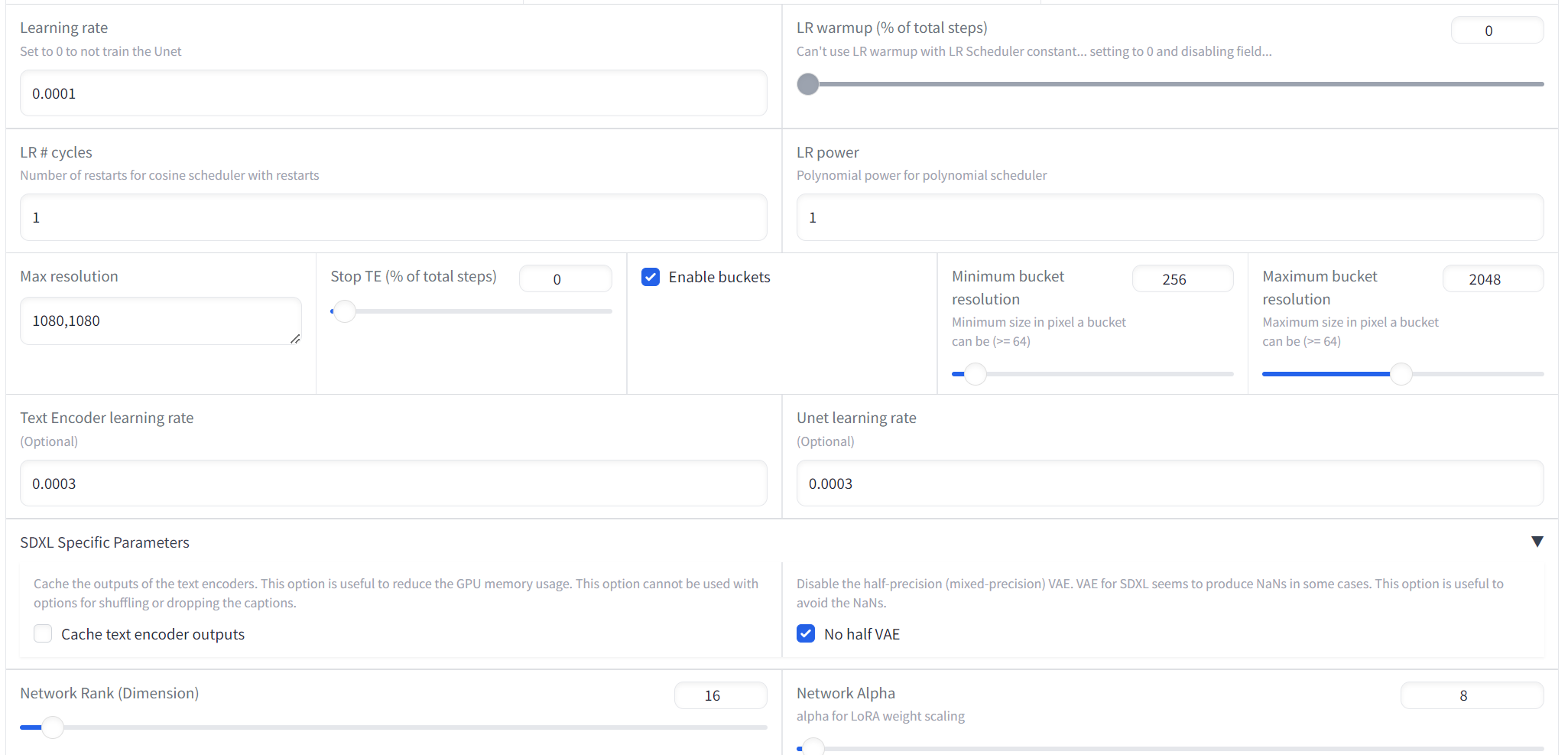The width and height of the screenshot is (1568, 755).
Task: Collapse the SDXL Specific Parameters section
Action: (1537, 542)
